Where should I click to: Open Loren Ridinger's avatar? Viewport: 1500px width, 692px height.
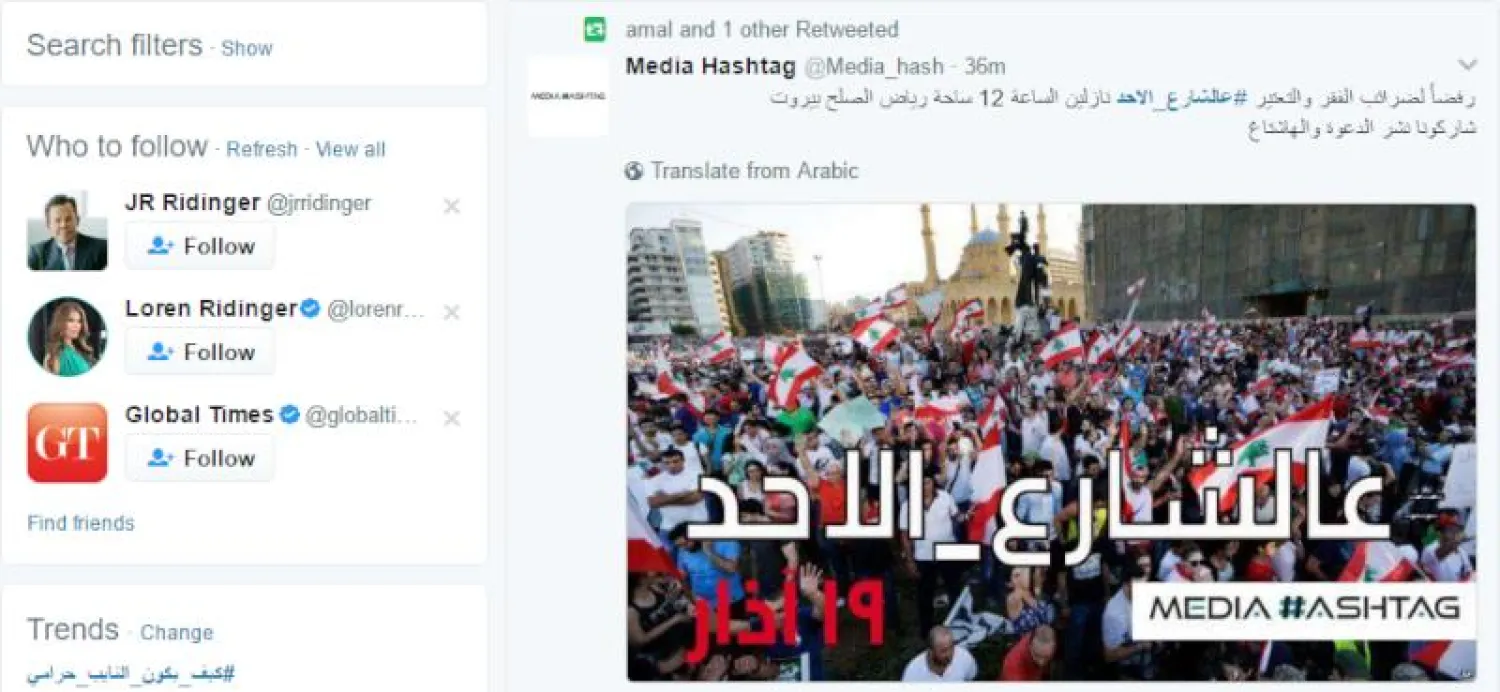(67, 337)
